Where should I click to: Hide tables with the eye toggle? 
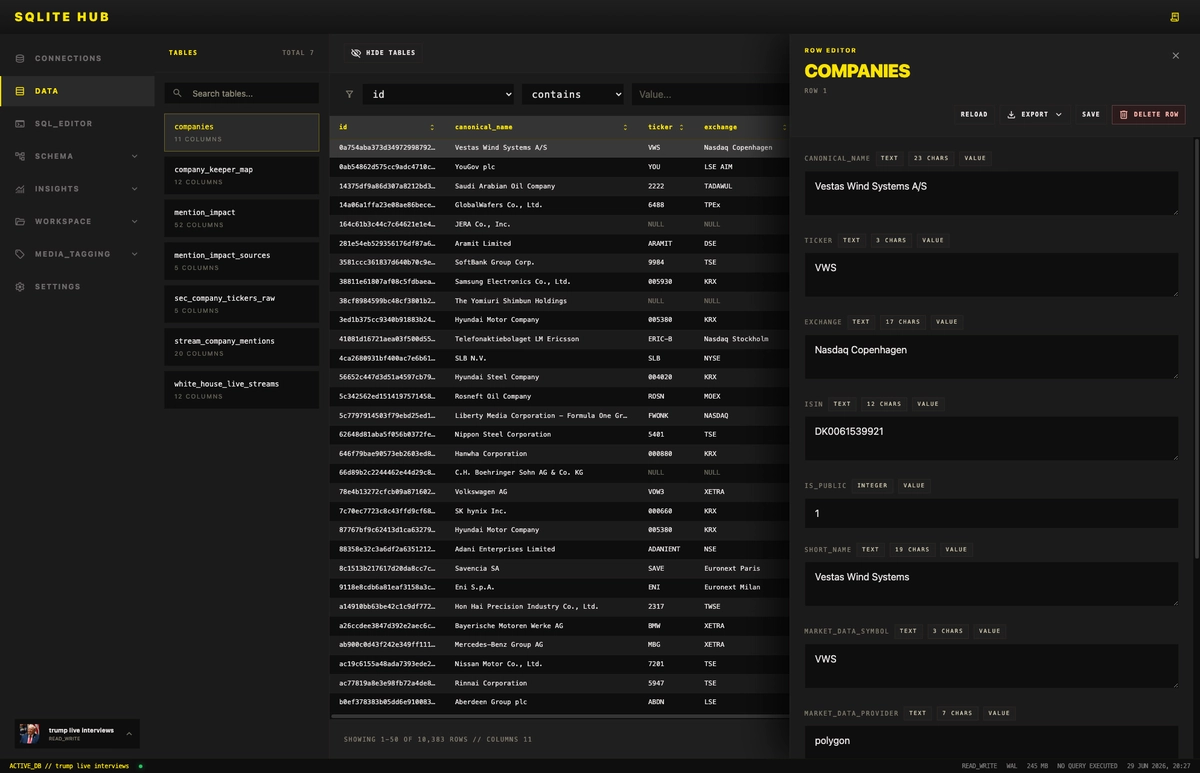click(357, 53)
